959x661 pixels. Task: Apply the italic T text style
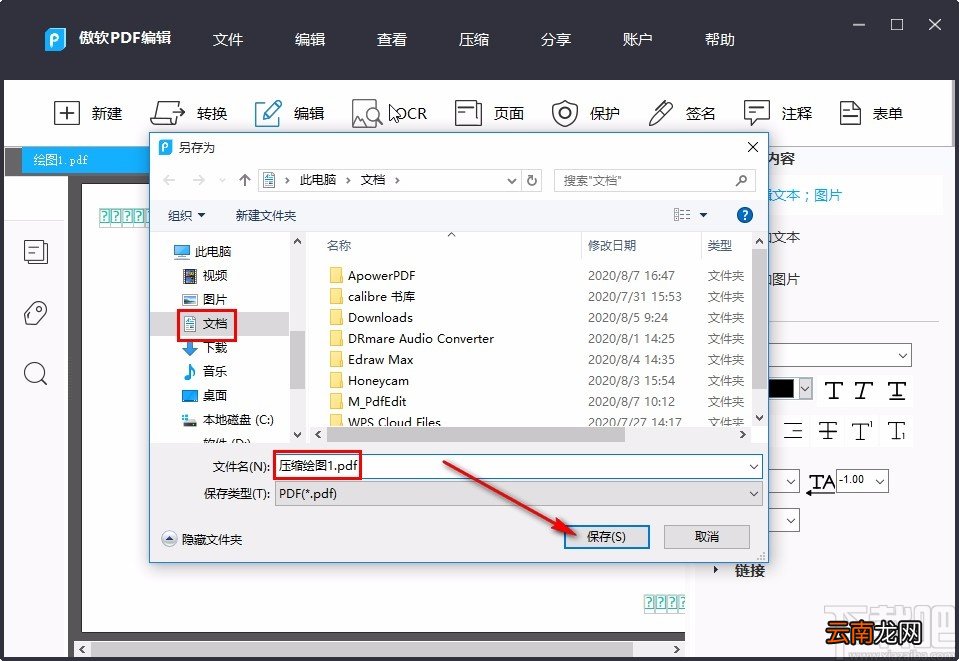(x=863, y=390)
